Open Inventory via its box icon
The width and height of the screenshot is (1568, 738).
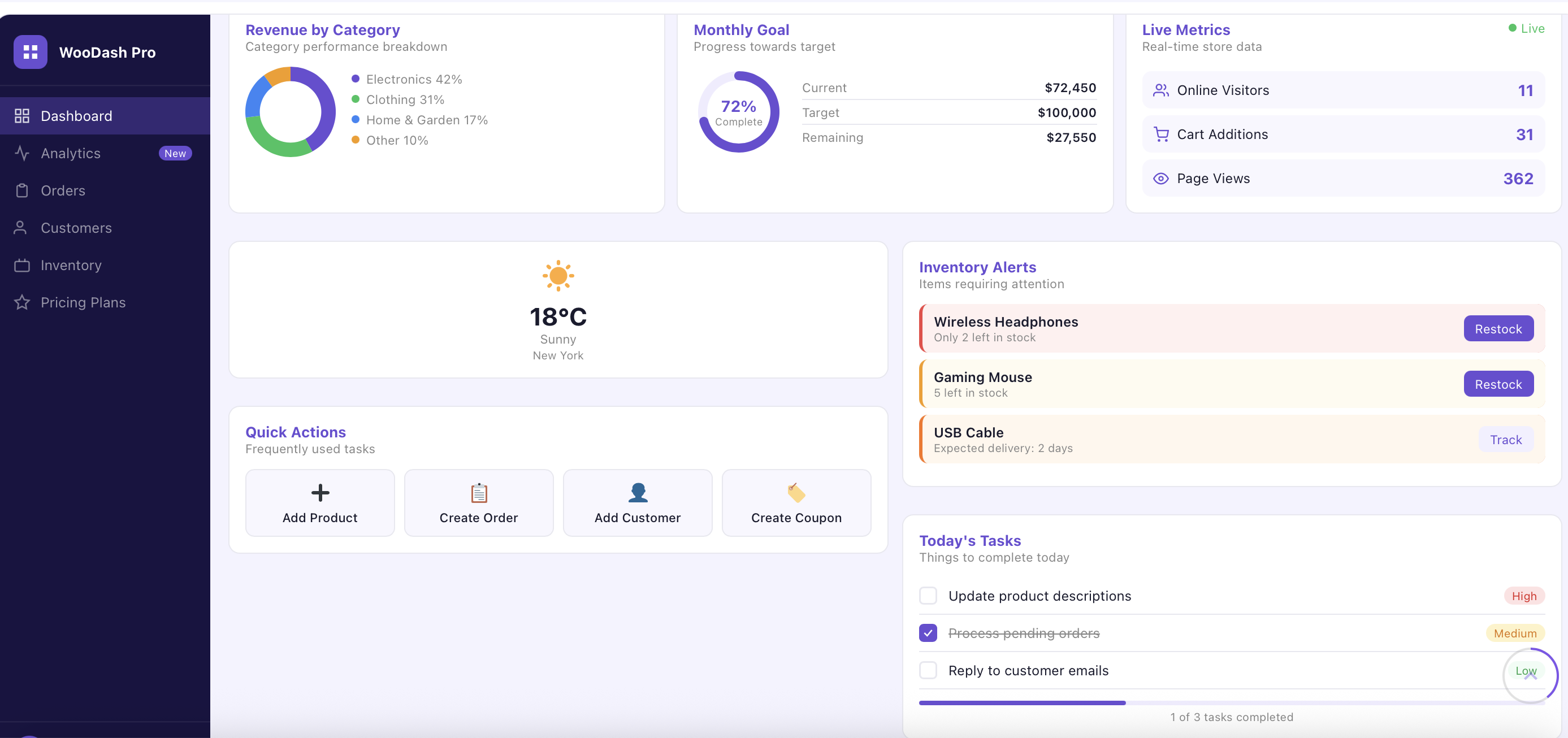click(23, 265)
